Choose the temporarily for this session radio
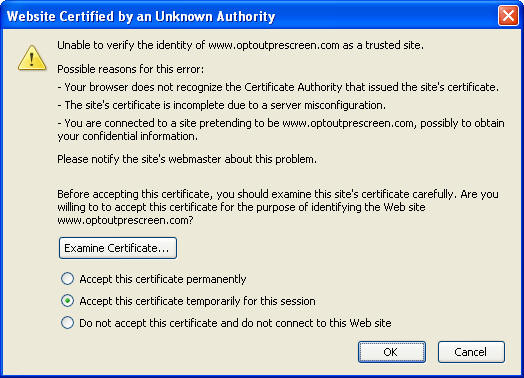524x378 pixels. [67, 301]
